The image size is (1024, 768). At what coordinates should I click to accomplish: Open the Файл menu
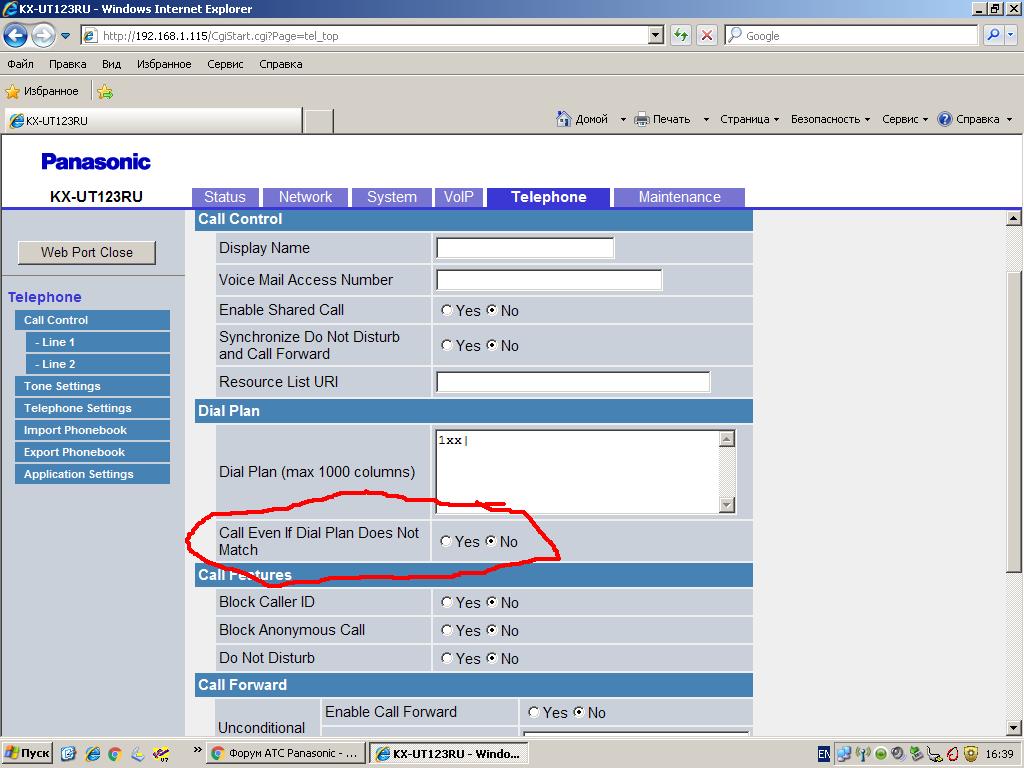21,64
